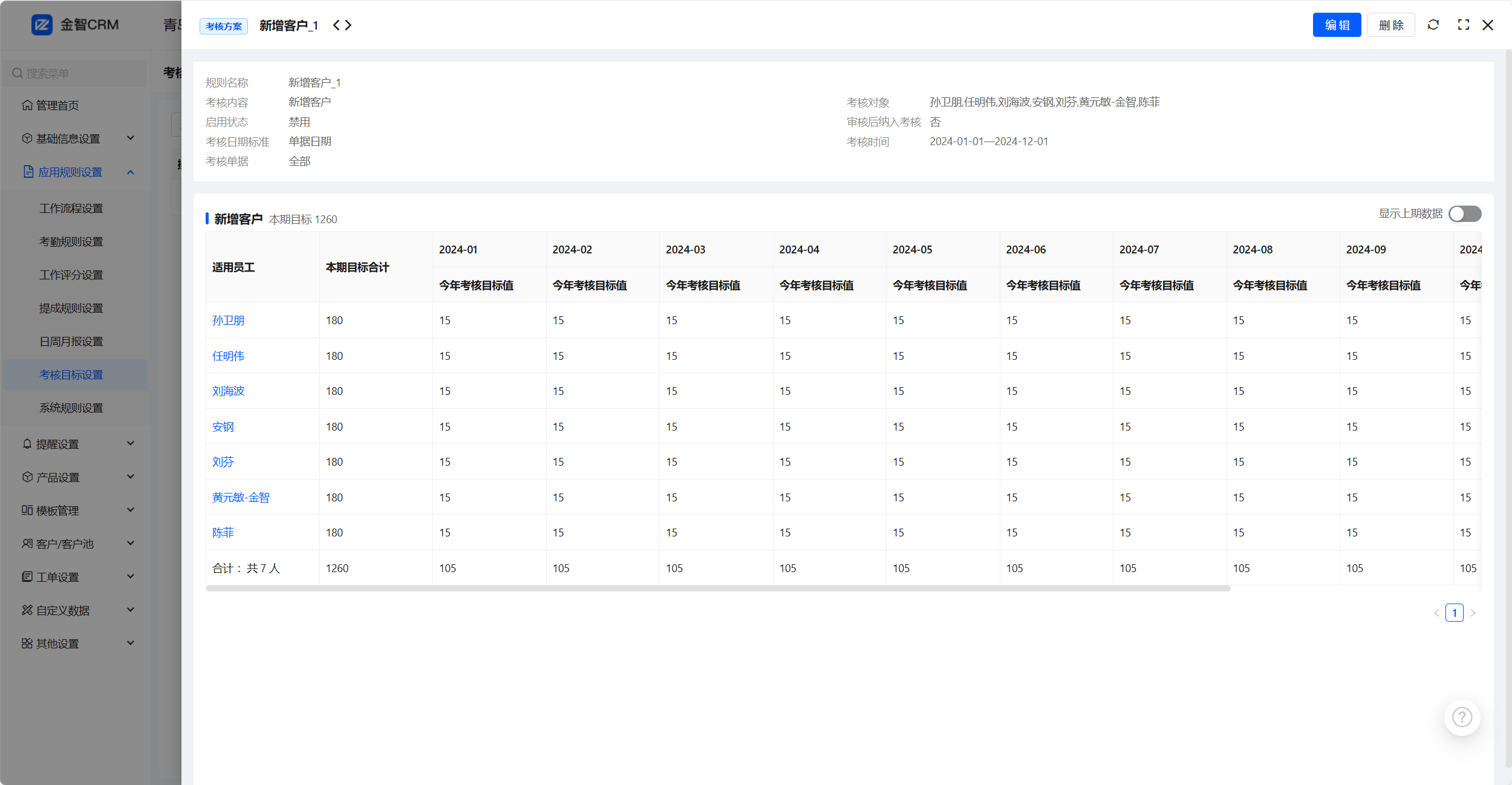This screenshot has width=1512, height=785.
Task: Close the detail drawer panel
Action: click(x=1488, y=25)
